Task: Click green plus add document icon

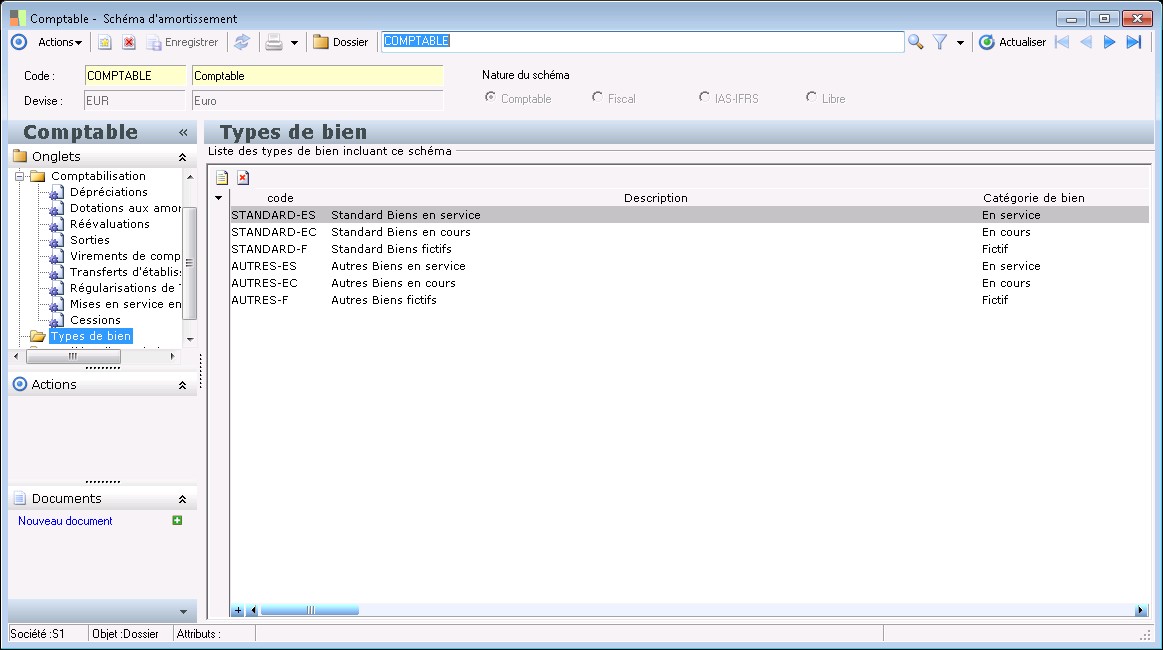Action: point(177,521)
